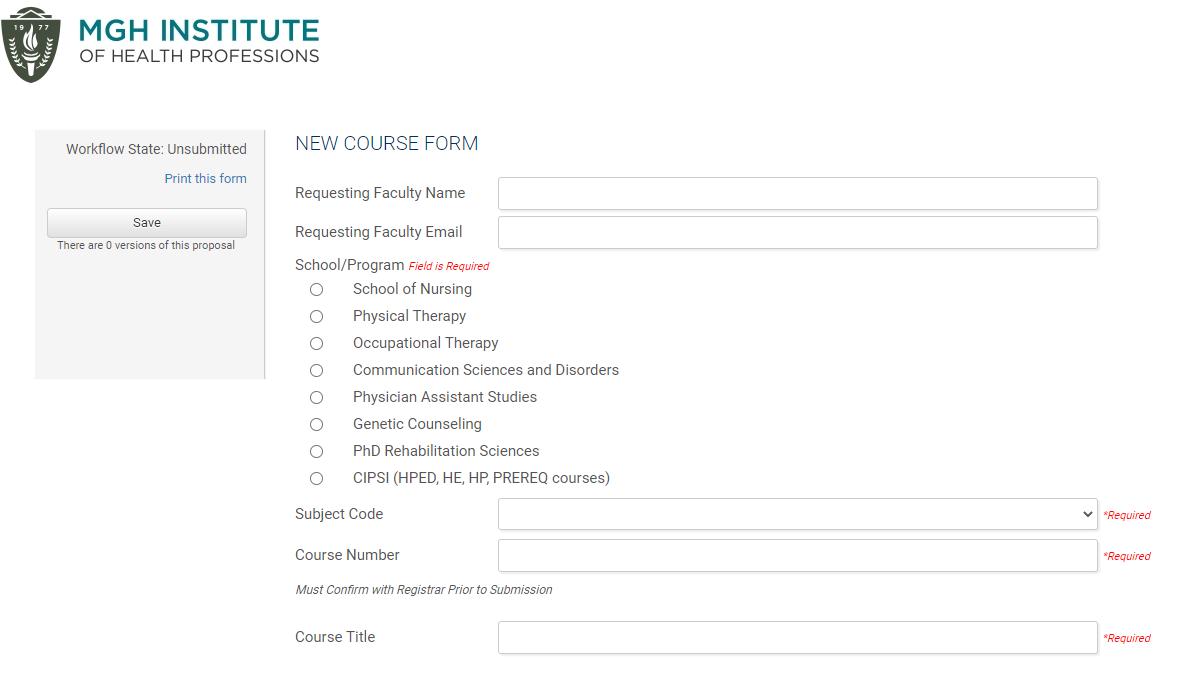Click the MGH Institute of Health Professions wordmark
Image resolution: width=1187 pixels, height=674 pixels.
(199, 41)
